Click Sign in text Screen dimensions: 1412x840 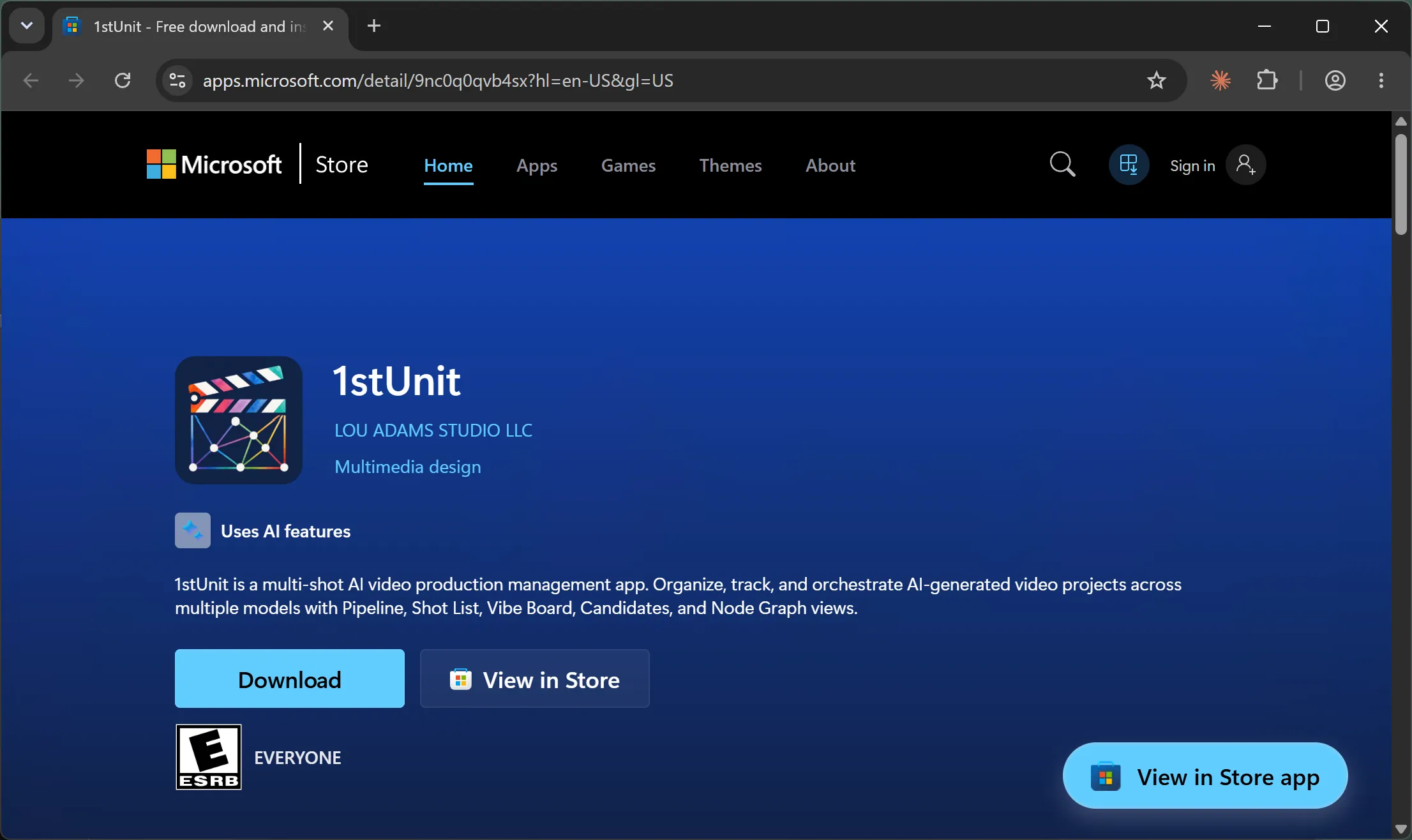click(1192, 165)
